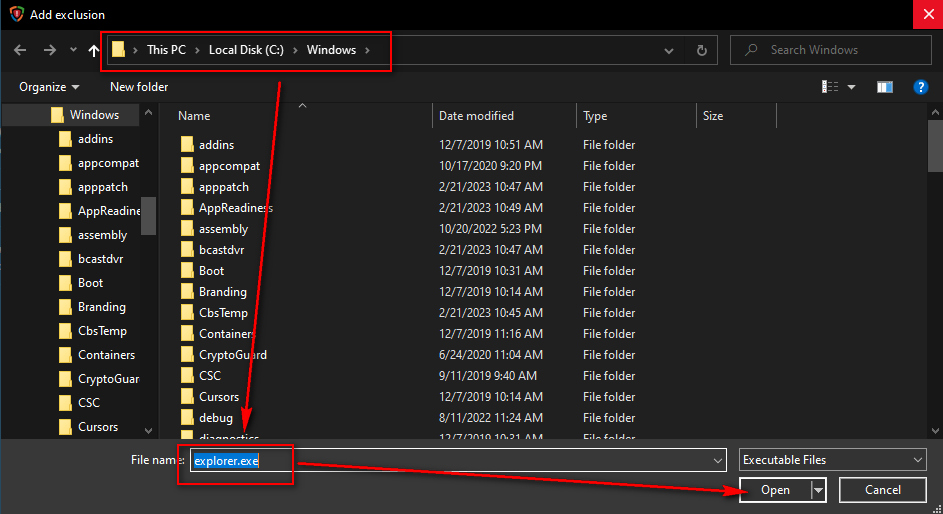Sort by Size column header

(x=713, y=116)
